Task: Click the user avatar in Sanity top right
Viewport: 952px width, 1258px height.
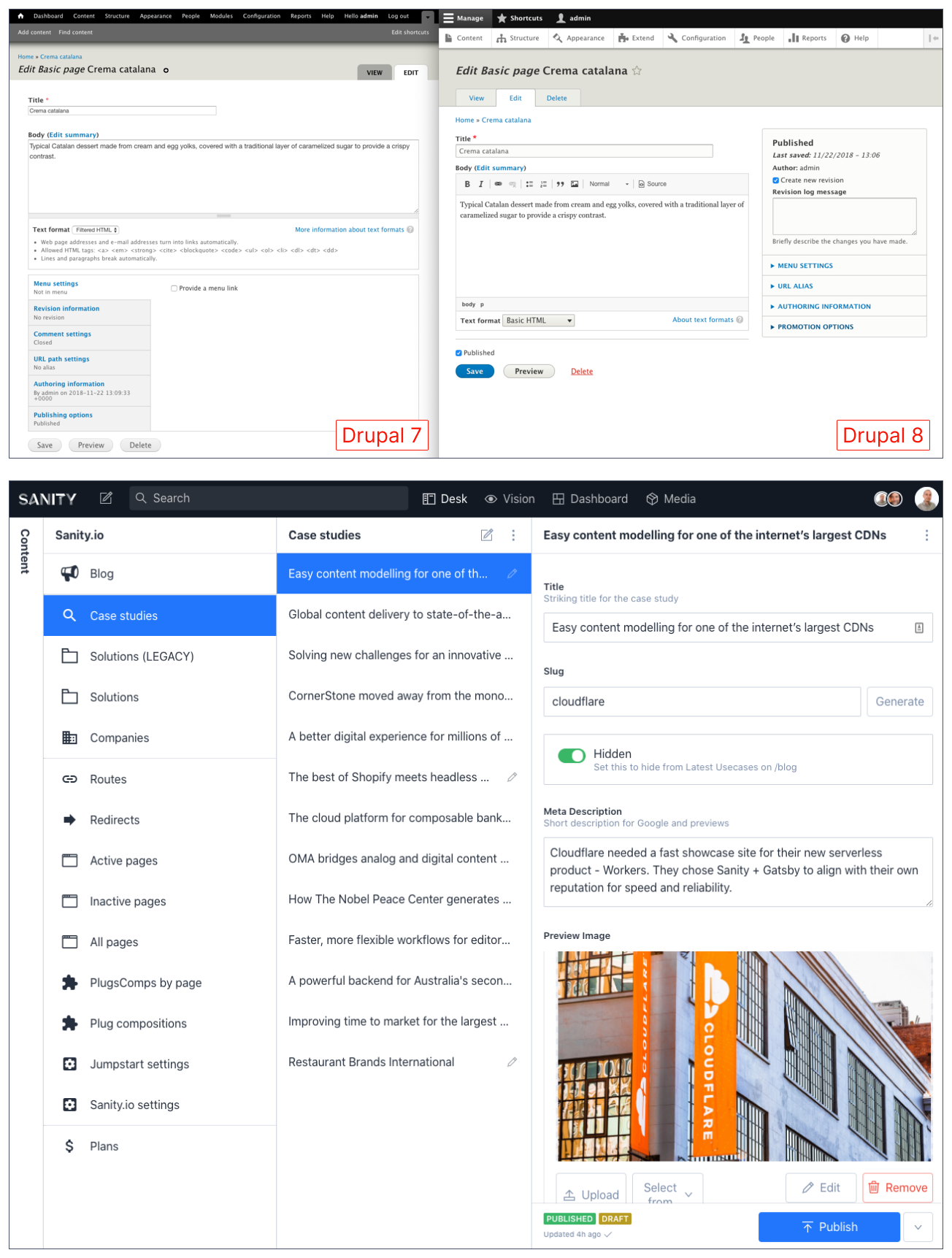Action: coord(926,499)
